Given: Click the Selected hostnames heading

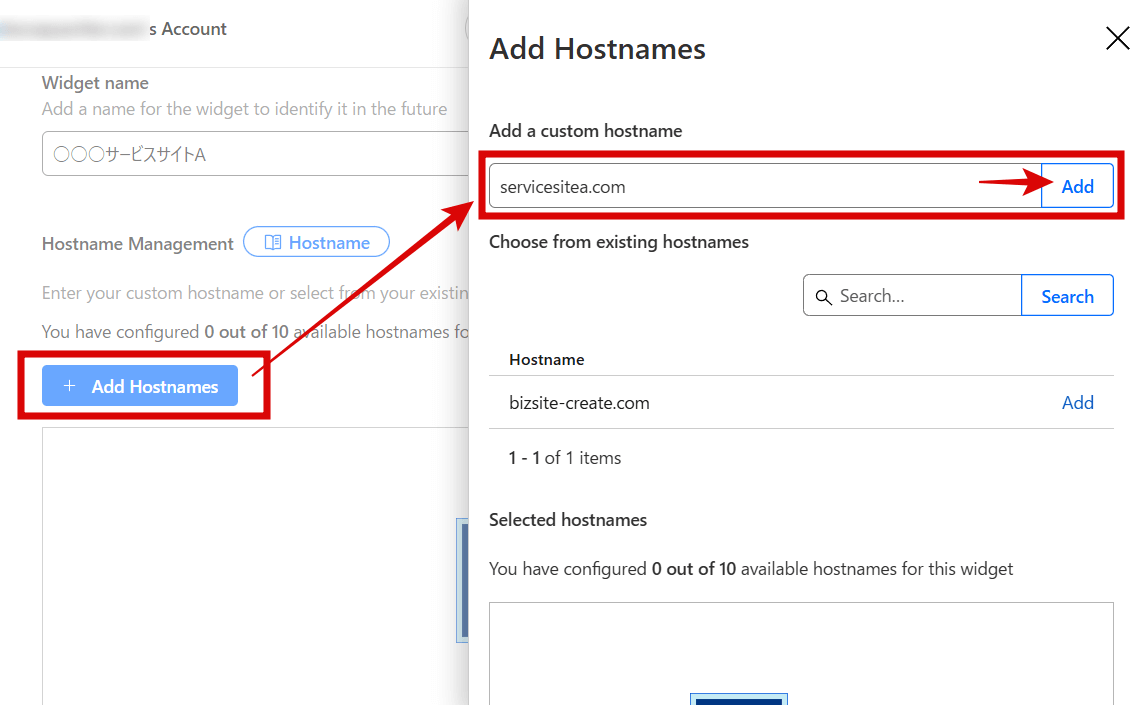Looking at the screenshot, I should (x=567, y=520).
